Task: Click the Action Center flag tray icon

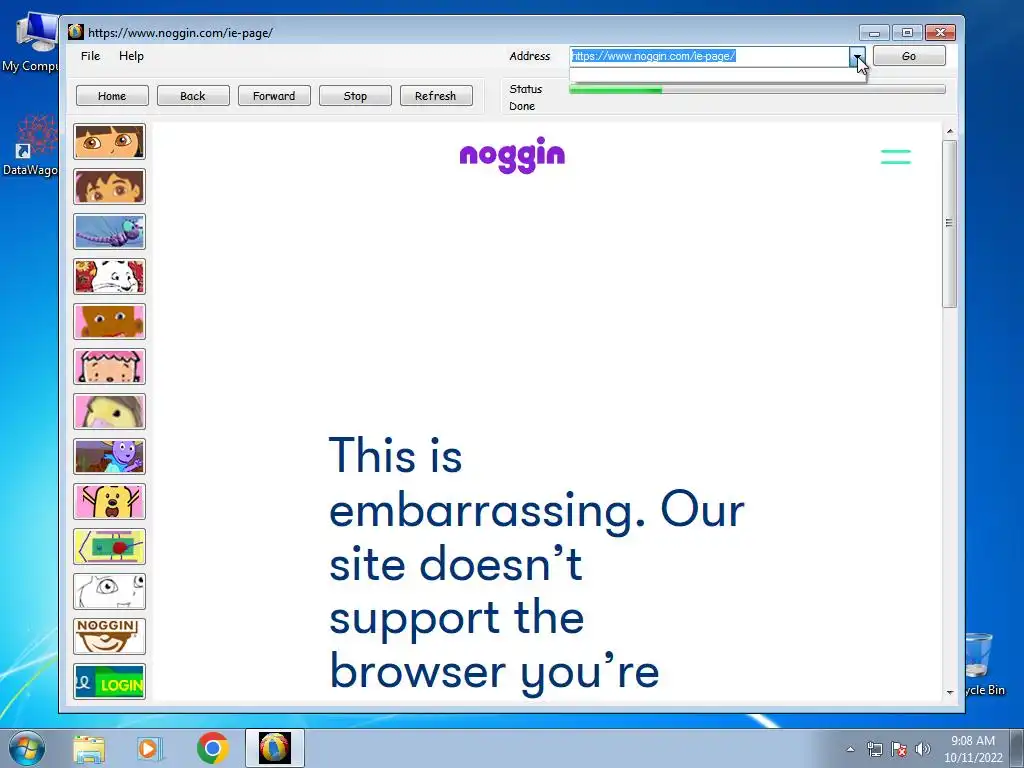Action: click(x=899, y=749)
